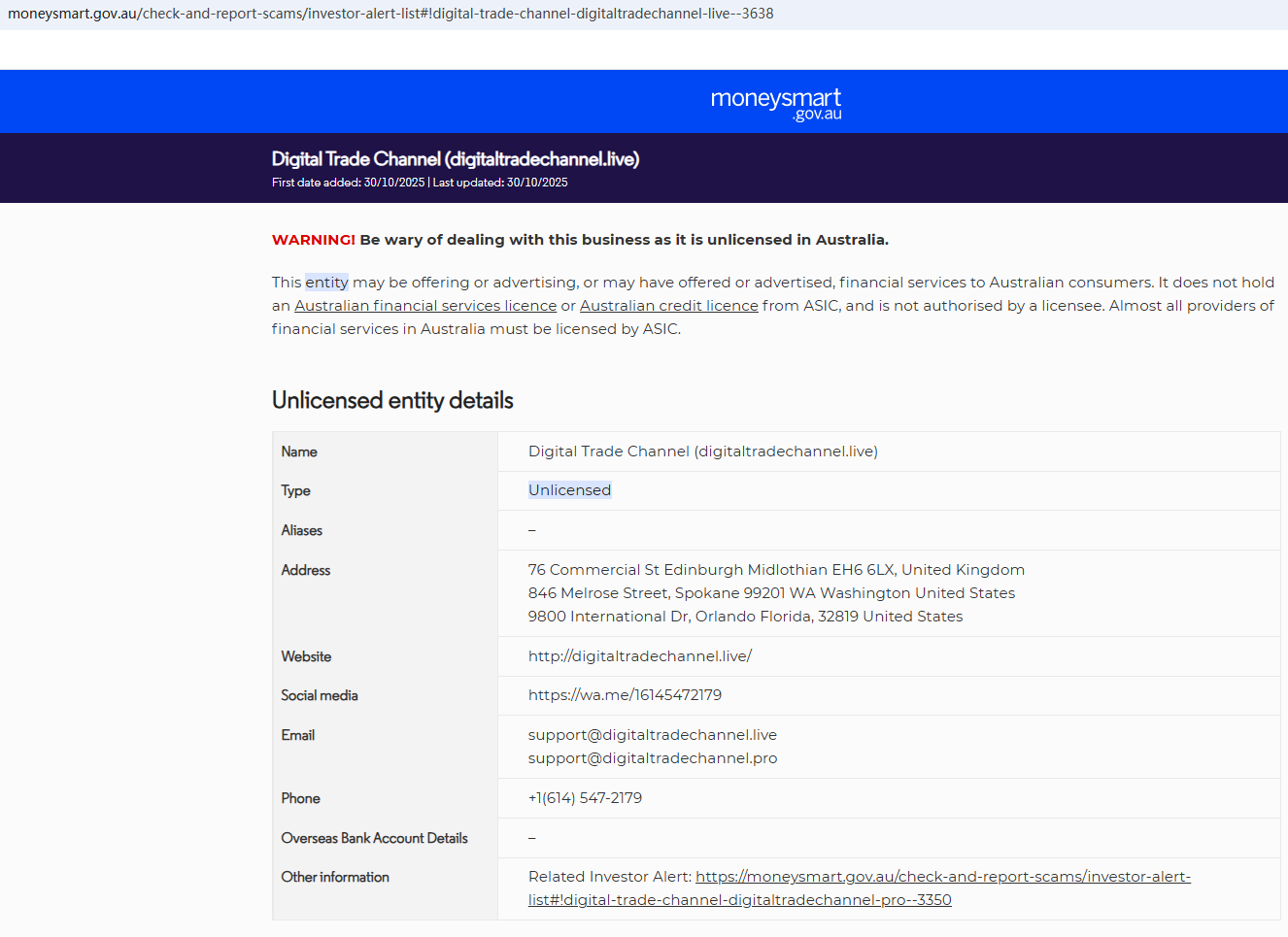Click the Name value Digital Trade Channel
1288x937 pixels.
click(x=703, y=452)
